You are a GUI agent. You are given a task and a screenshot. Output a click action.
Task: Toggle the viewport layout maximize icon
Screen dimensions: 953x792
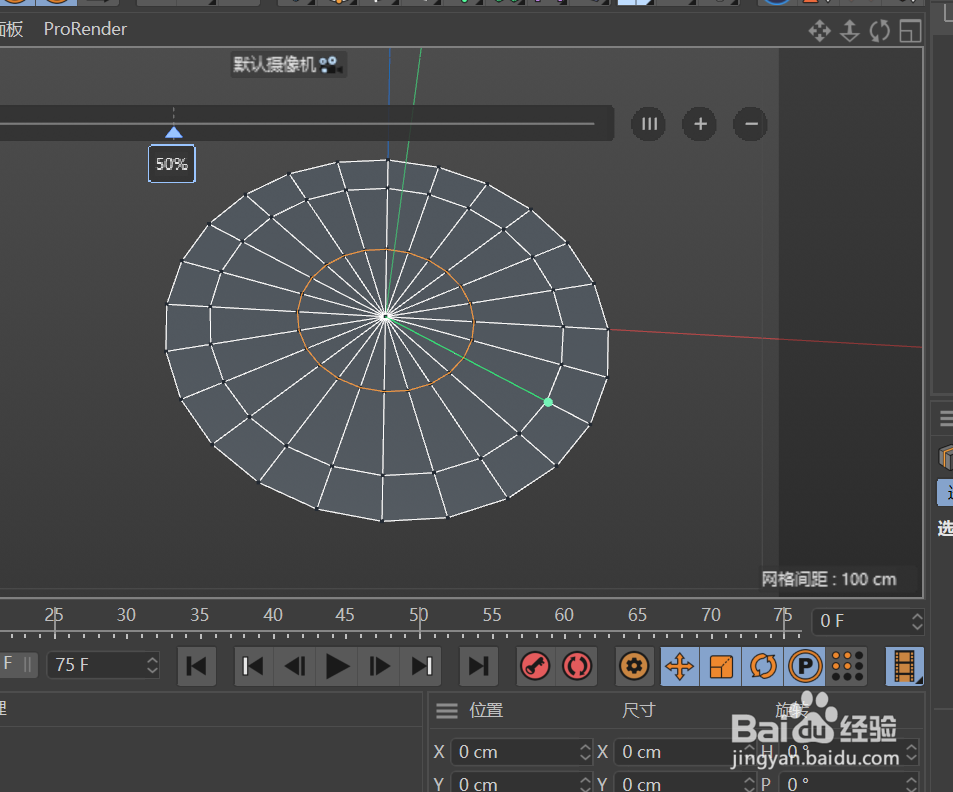click(x=910, y=30)
